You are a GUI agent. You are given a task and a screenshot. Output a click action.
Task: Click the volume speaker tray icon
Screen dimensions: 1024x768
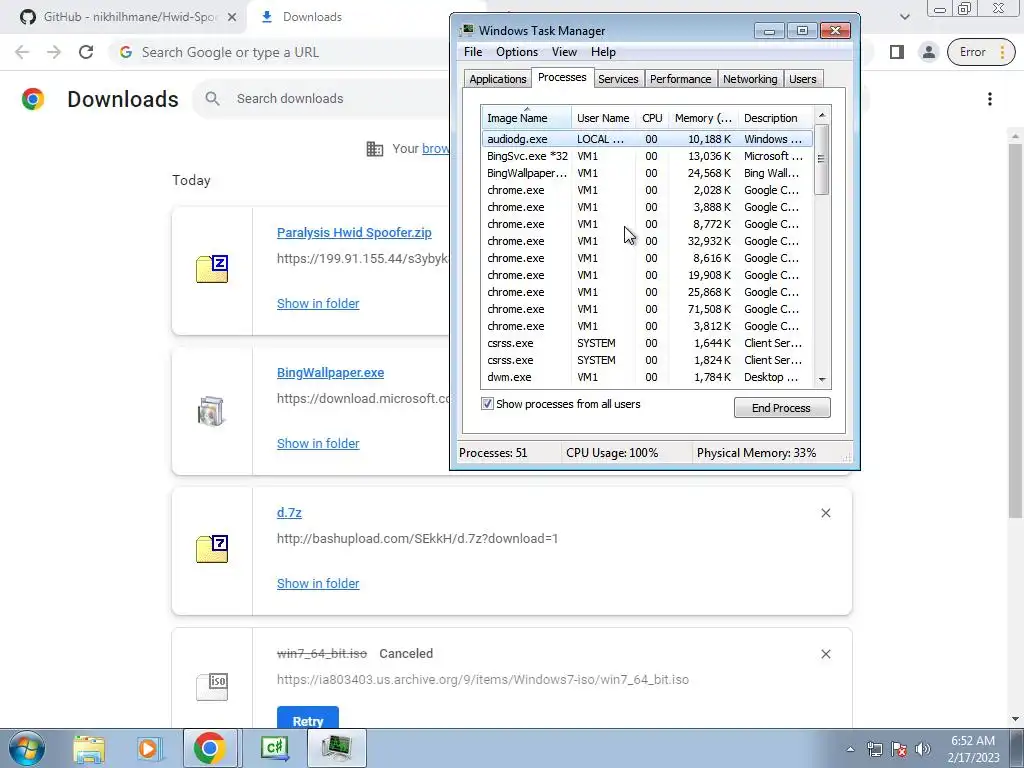tap(923, 749)
